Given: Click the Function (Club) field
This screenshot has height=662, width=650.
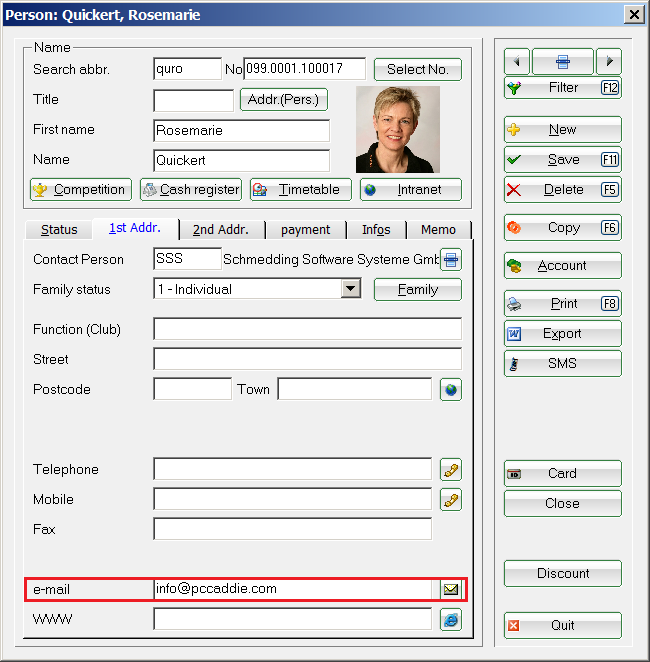Looking at the screenshot, I should click(307, 329).
